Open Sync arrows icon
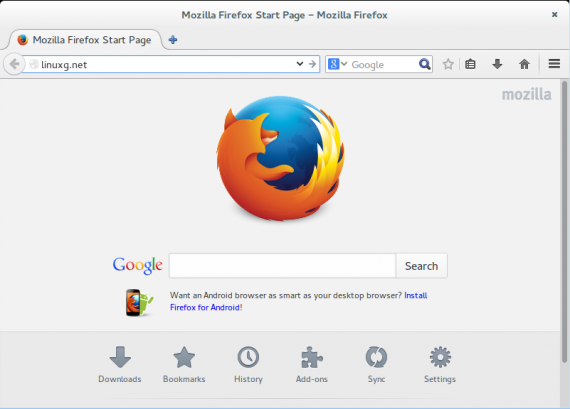 click(x=376, y=365)
